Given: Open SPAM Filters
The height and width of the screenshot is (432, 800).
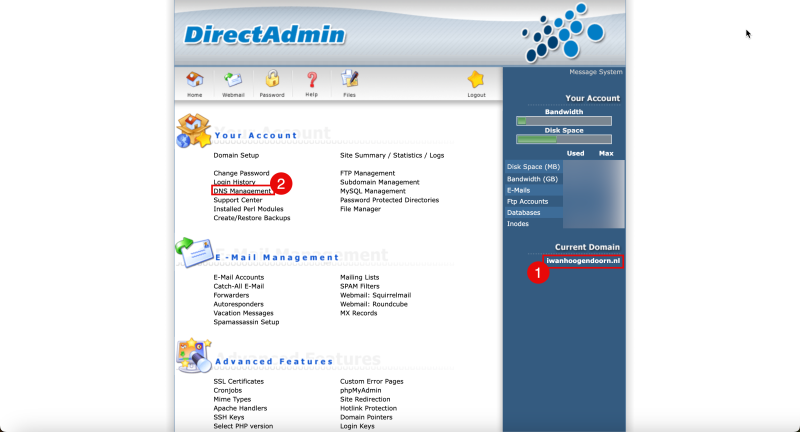Looking at the screenshot, I should point(360,286).
